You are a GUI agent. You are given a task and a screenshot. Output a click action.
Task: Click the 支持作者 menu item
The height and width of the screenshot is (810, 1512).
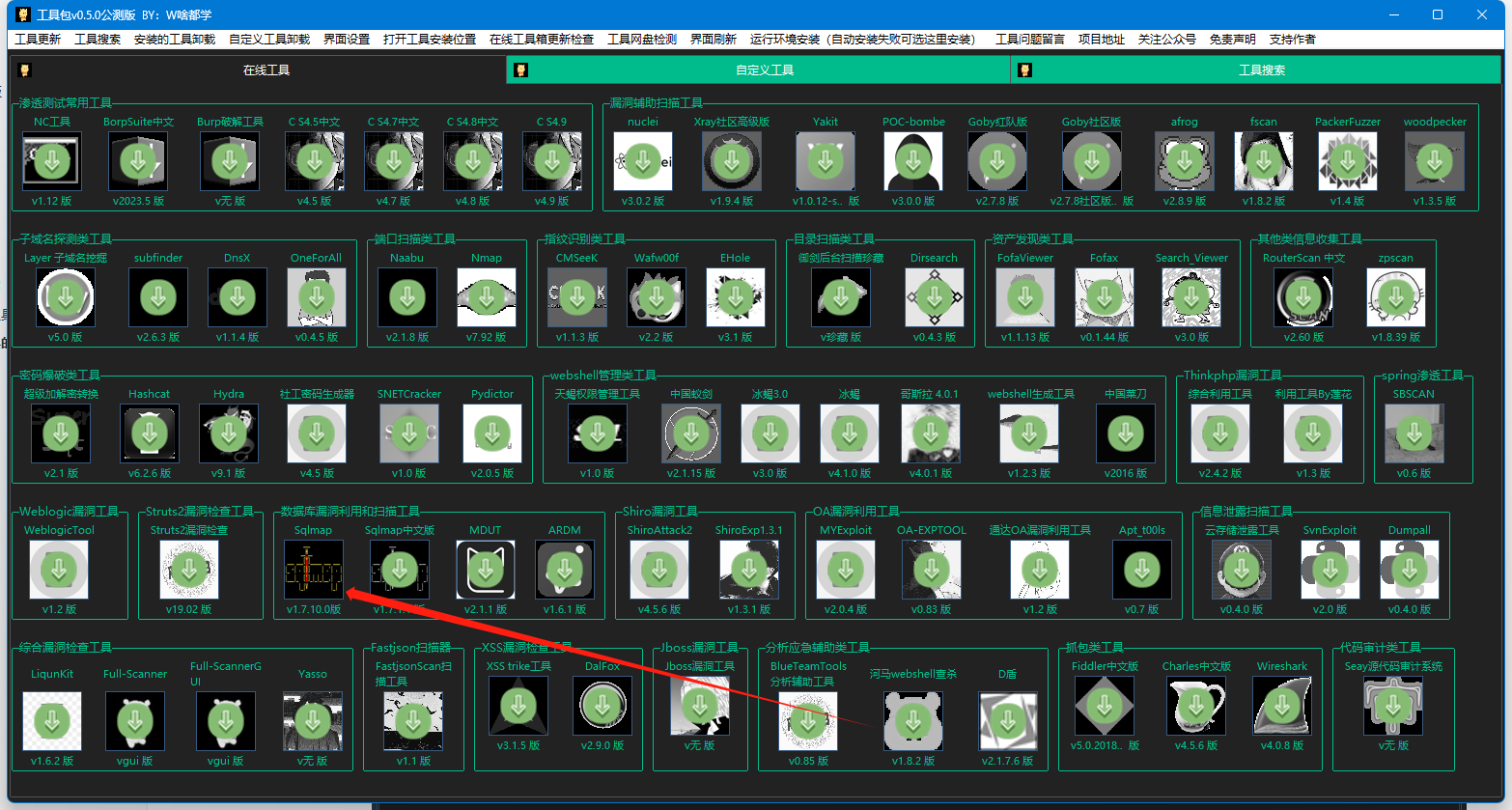click(1293, 40)
